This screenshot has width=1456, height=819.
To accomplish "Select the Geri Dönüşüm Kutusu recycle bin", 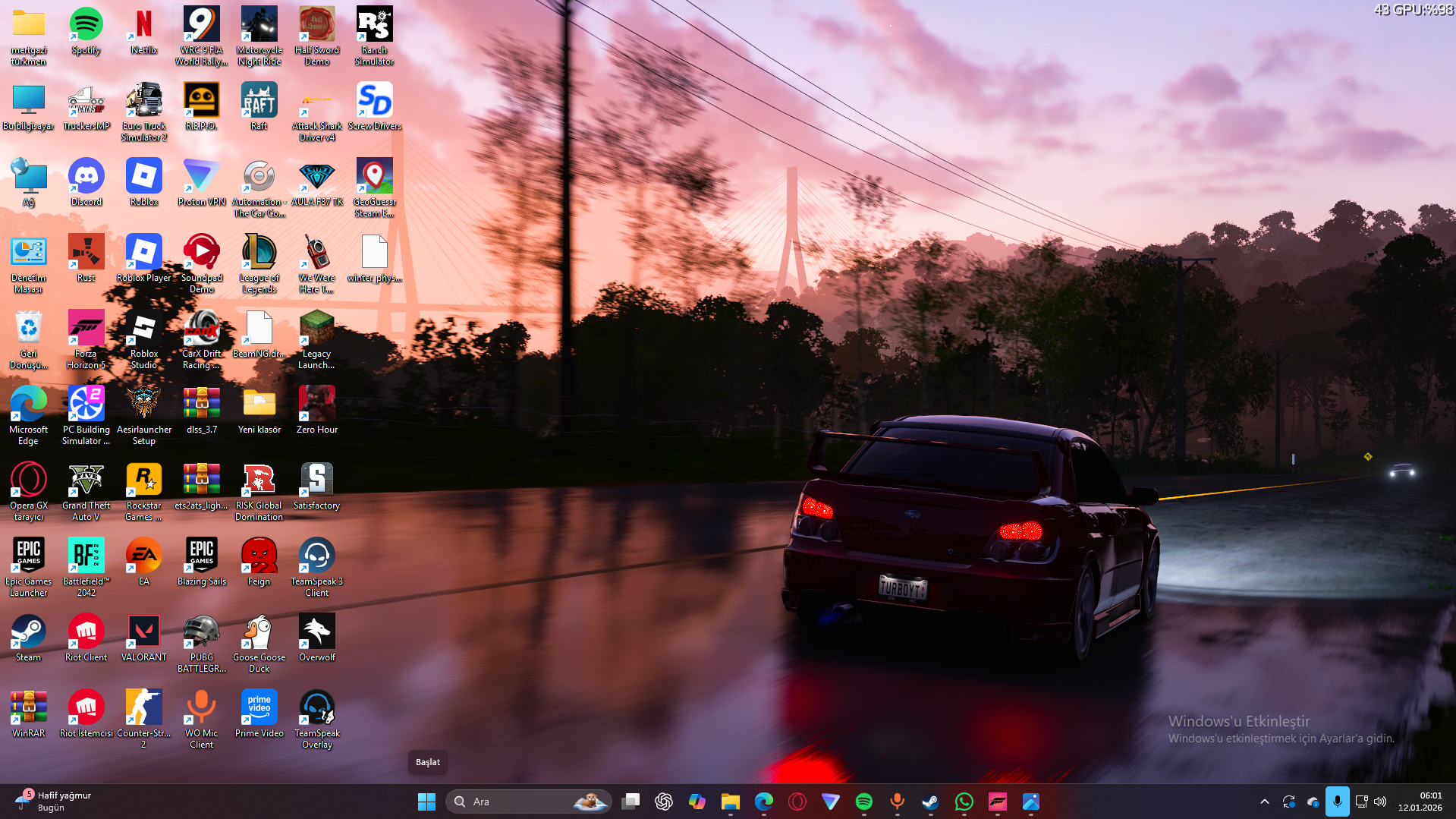I will pos(29,340).
